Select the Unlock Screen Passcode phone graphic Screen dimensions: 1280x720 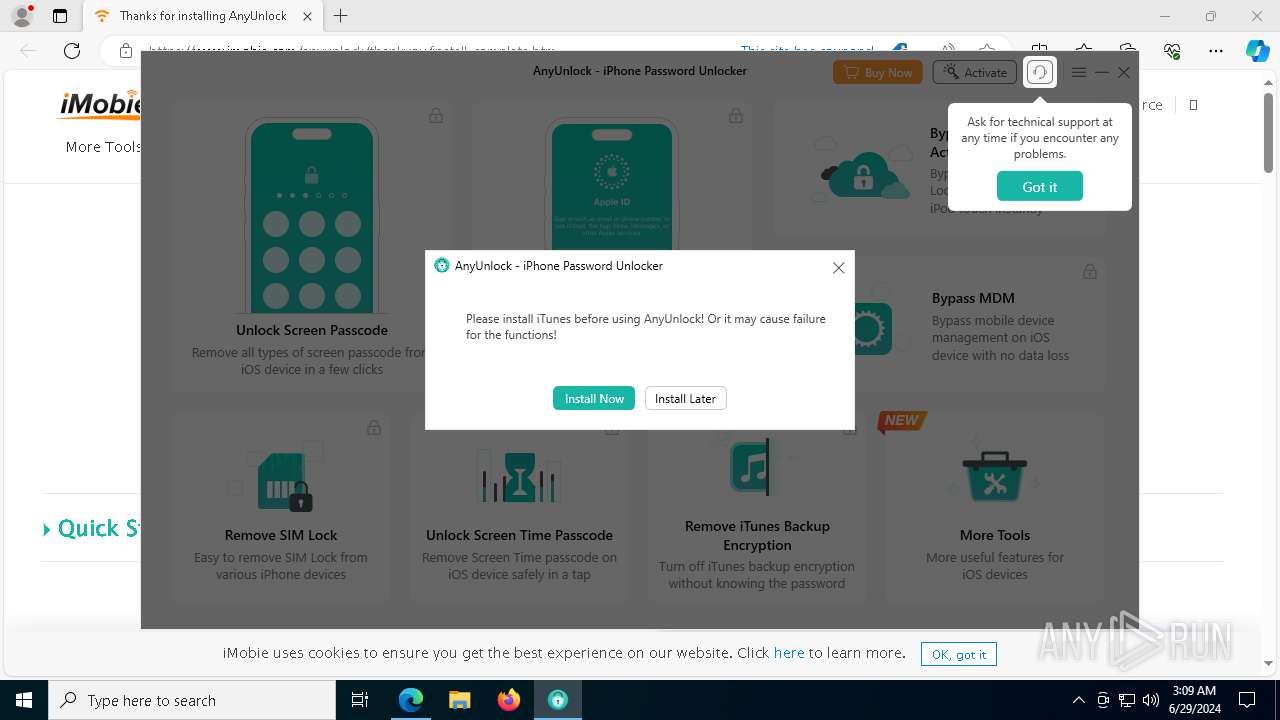point(311,215)
